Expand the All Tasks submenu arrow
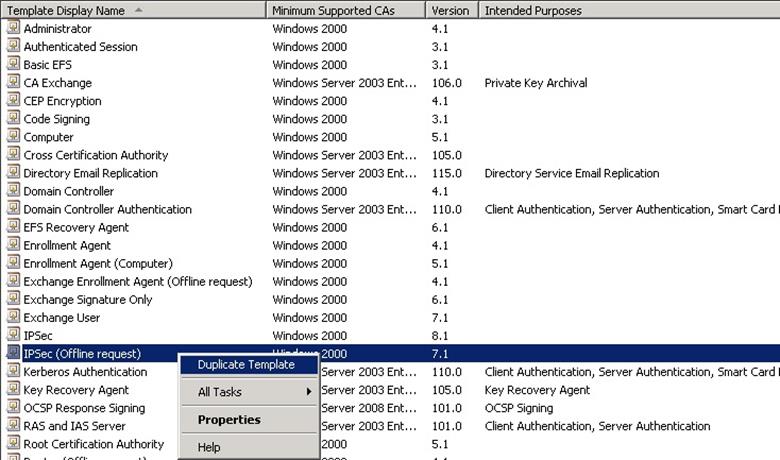 [x=309, y=392]
